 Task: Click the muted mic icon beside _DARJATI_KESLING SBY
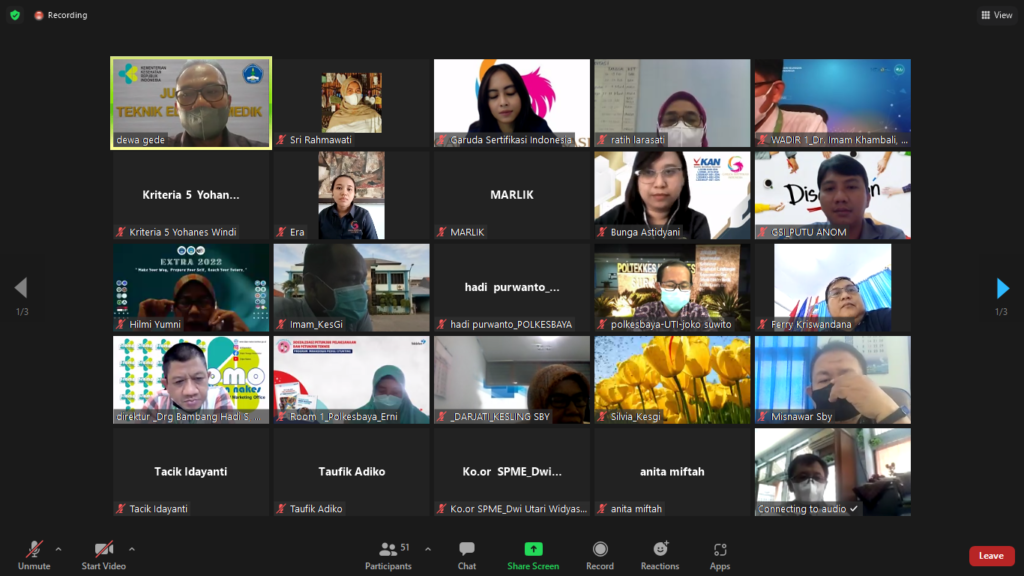[442, 417]
